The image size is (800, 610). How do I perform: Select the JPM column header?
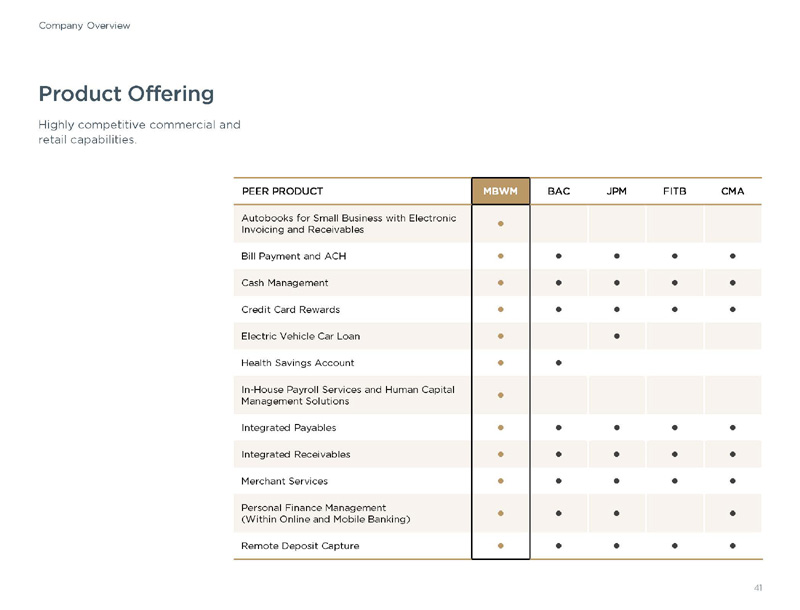coord(617,190)
